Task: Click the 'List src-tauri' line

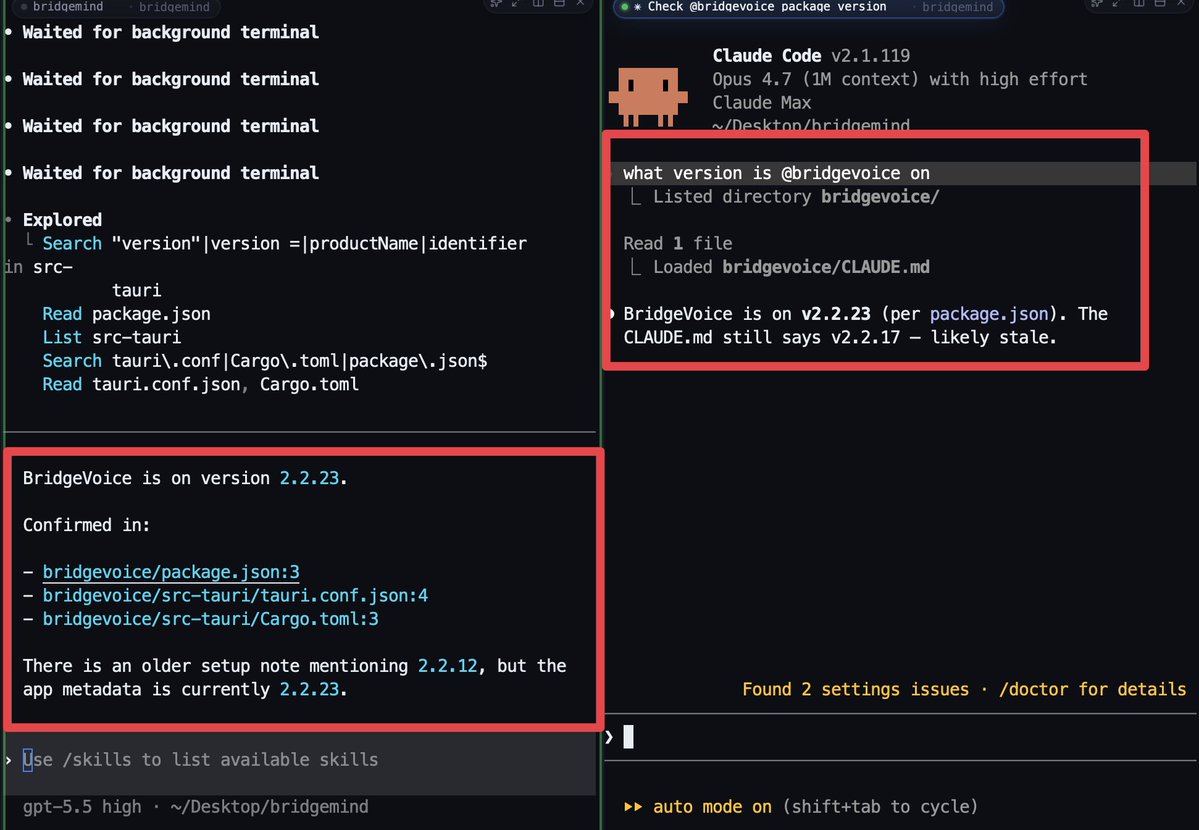Action: point(112,337)
